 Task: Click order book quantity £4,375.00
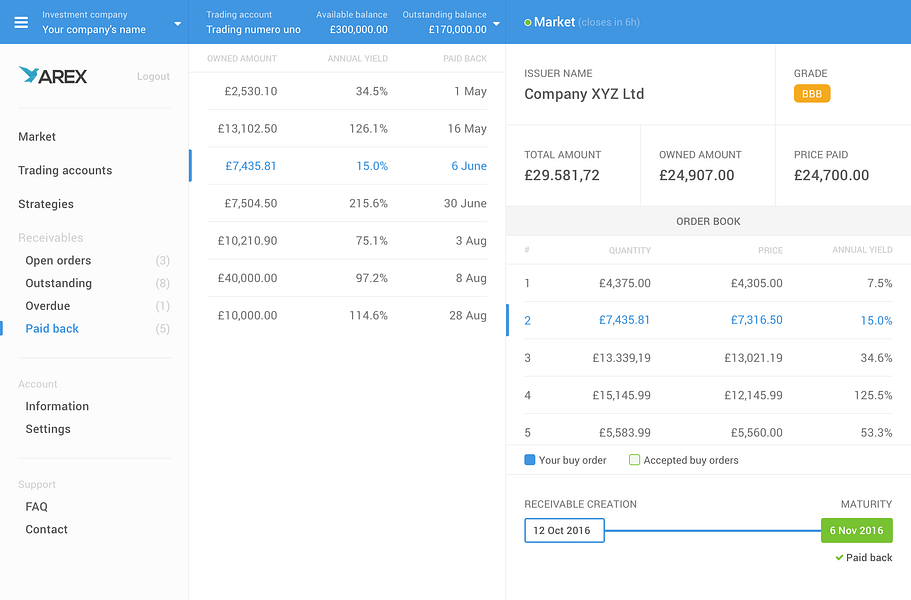pos(625,283)
